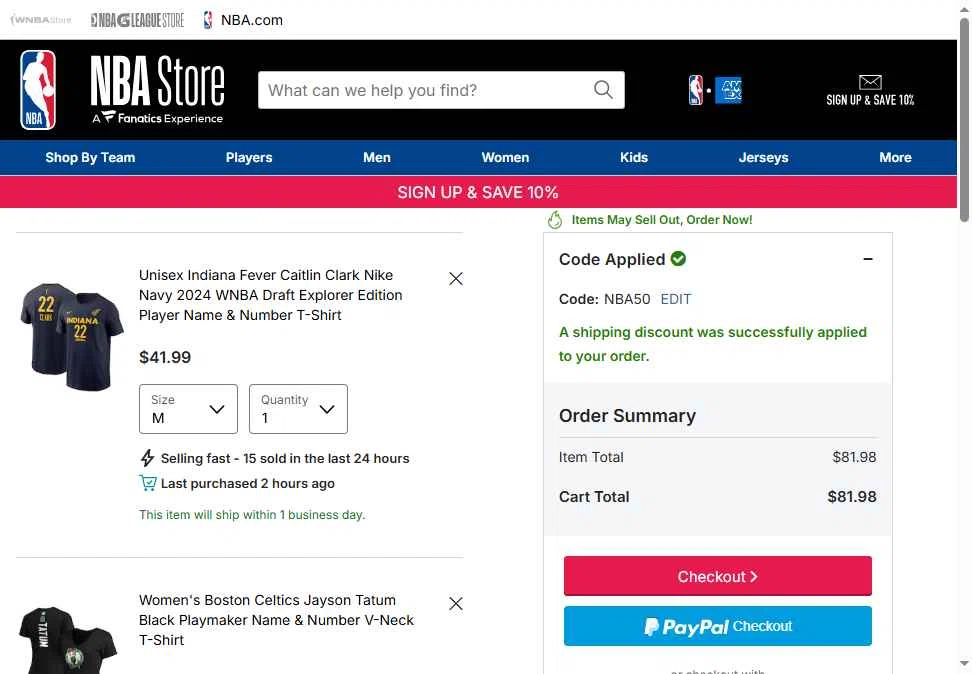Open Kids menu
The width and height of the screenshot is (972, 674).
tap(634, 157)
